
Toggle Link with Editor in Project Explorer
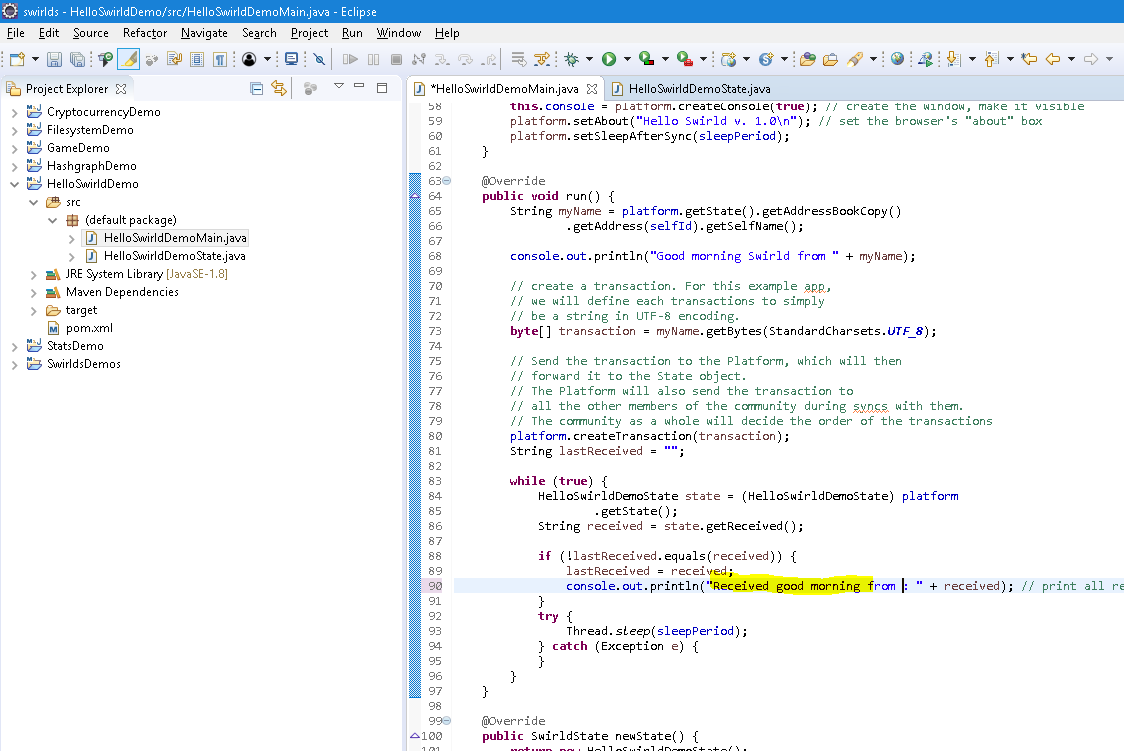click(279, 88)
